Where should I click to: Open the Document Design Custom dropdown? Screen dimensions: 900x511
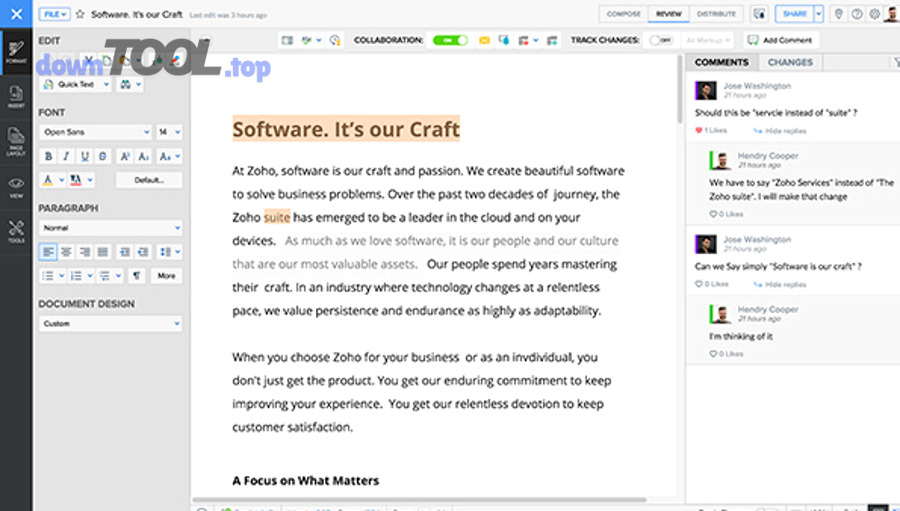[110, 323]
